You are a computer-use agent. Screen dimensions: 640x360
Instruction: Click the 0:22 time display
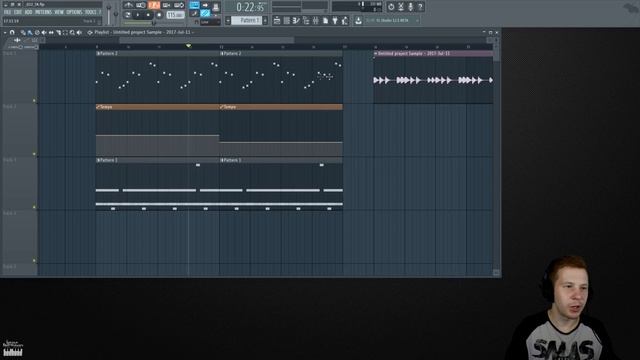pos(250,7)
